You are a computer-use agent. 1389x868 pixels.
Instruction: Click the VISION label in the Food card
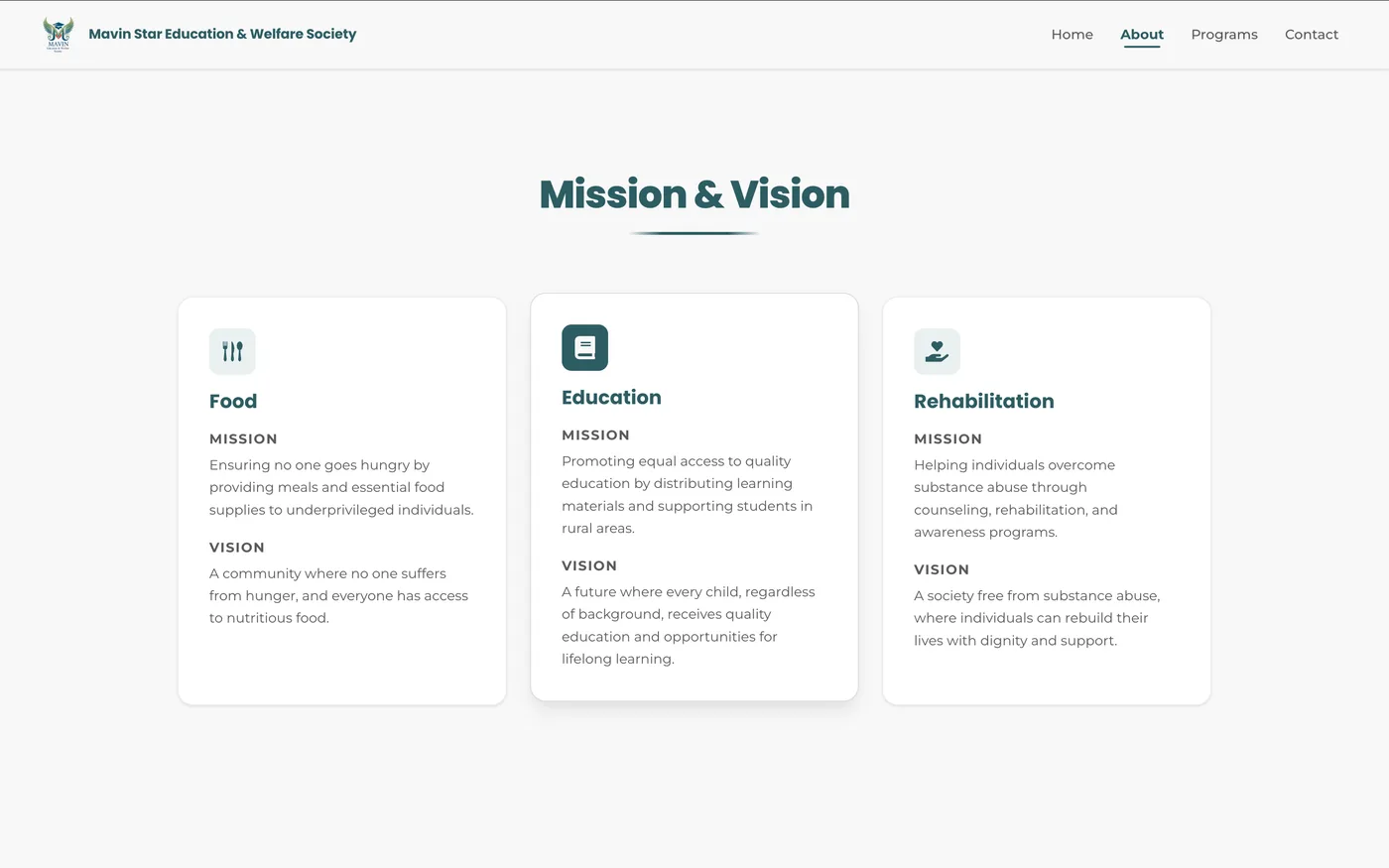click(x=237, y=548)
